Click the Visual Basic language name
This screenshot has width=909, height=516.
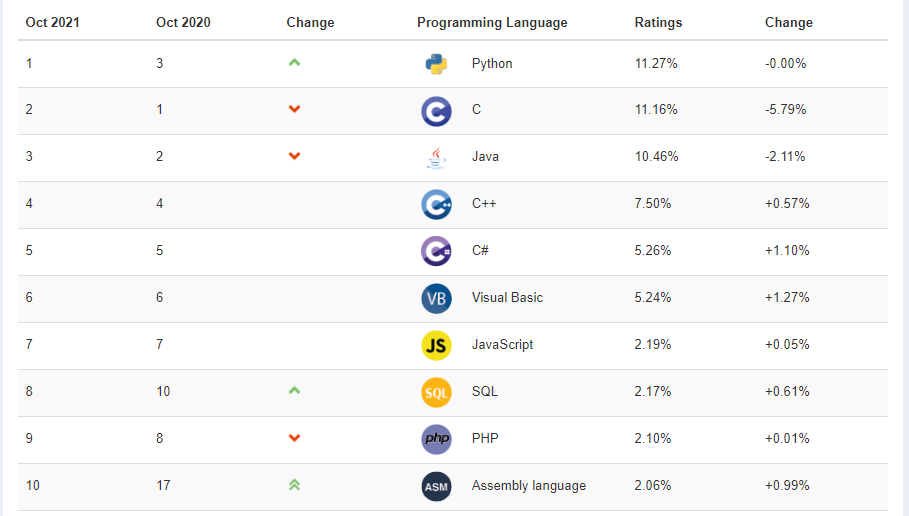507,298
